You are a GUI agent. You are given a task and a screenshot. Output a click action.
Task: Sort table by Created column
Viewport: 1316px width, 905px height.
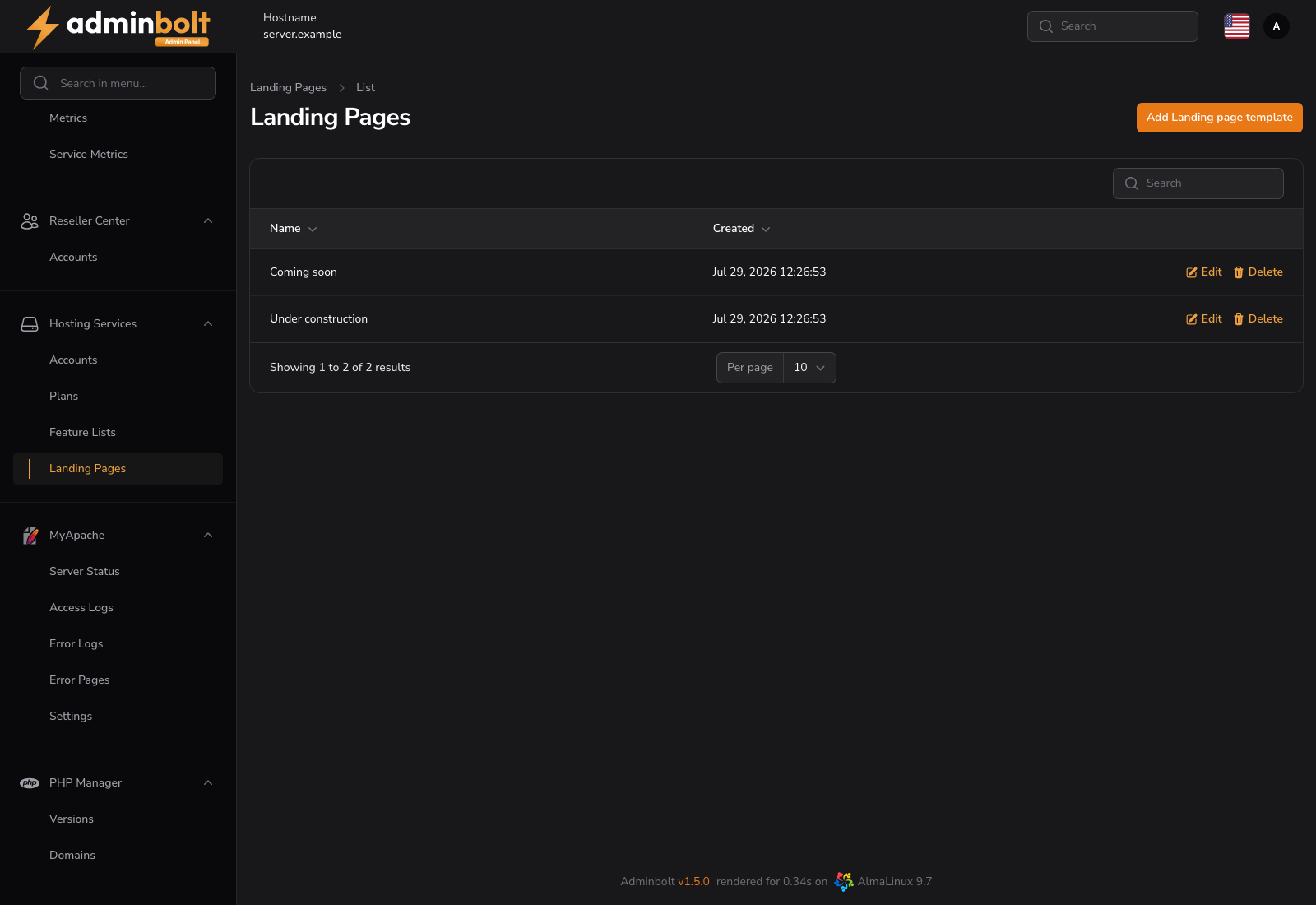(741, 229)
